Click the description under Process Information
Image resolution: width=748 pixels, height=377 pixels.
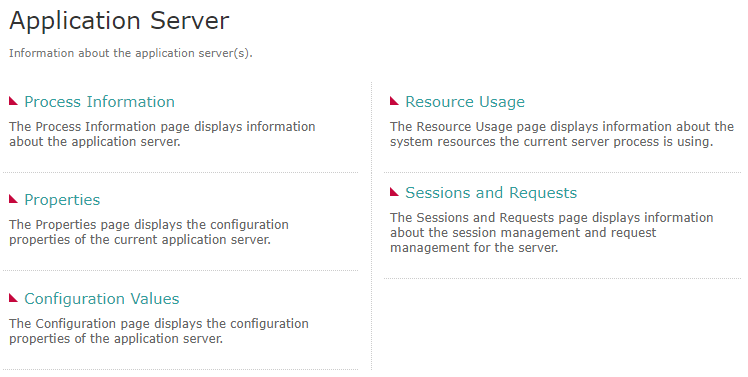click(162, 134)
